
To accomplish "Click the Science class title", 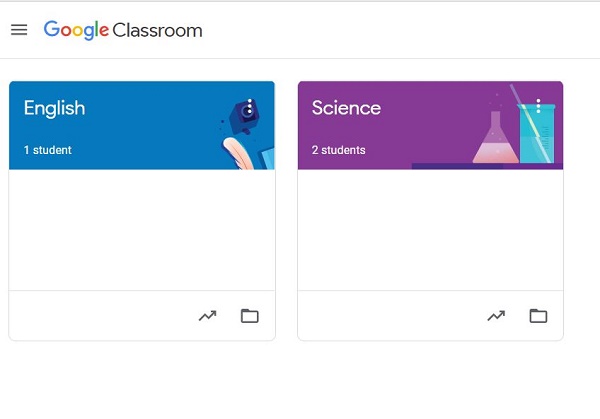I will [x=346, y=108].
